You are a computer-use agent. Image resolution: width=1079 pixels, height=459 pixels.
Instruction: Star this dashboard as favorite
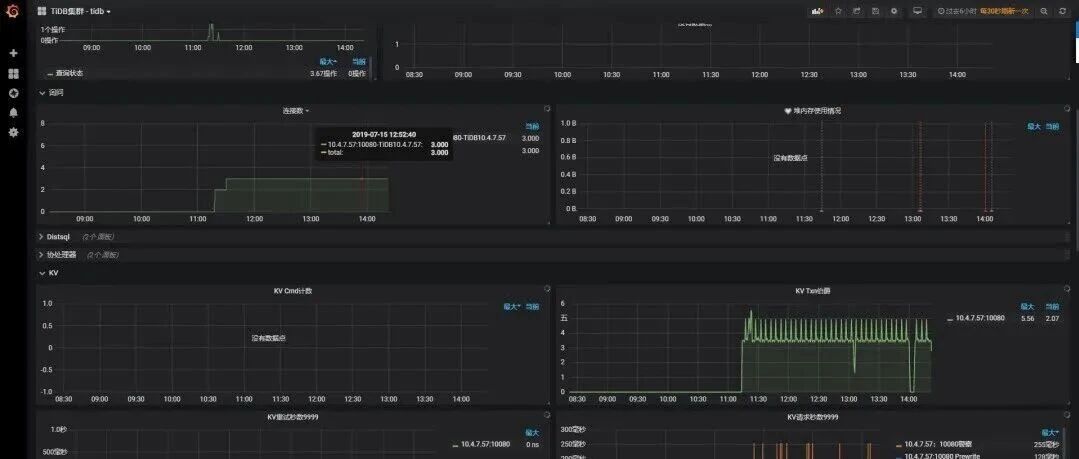[838, 11]
